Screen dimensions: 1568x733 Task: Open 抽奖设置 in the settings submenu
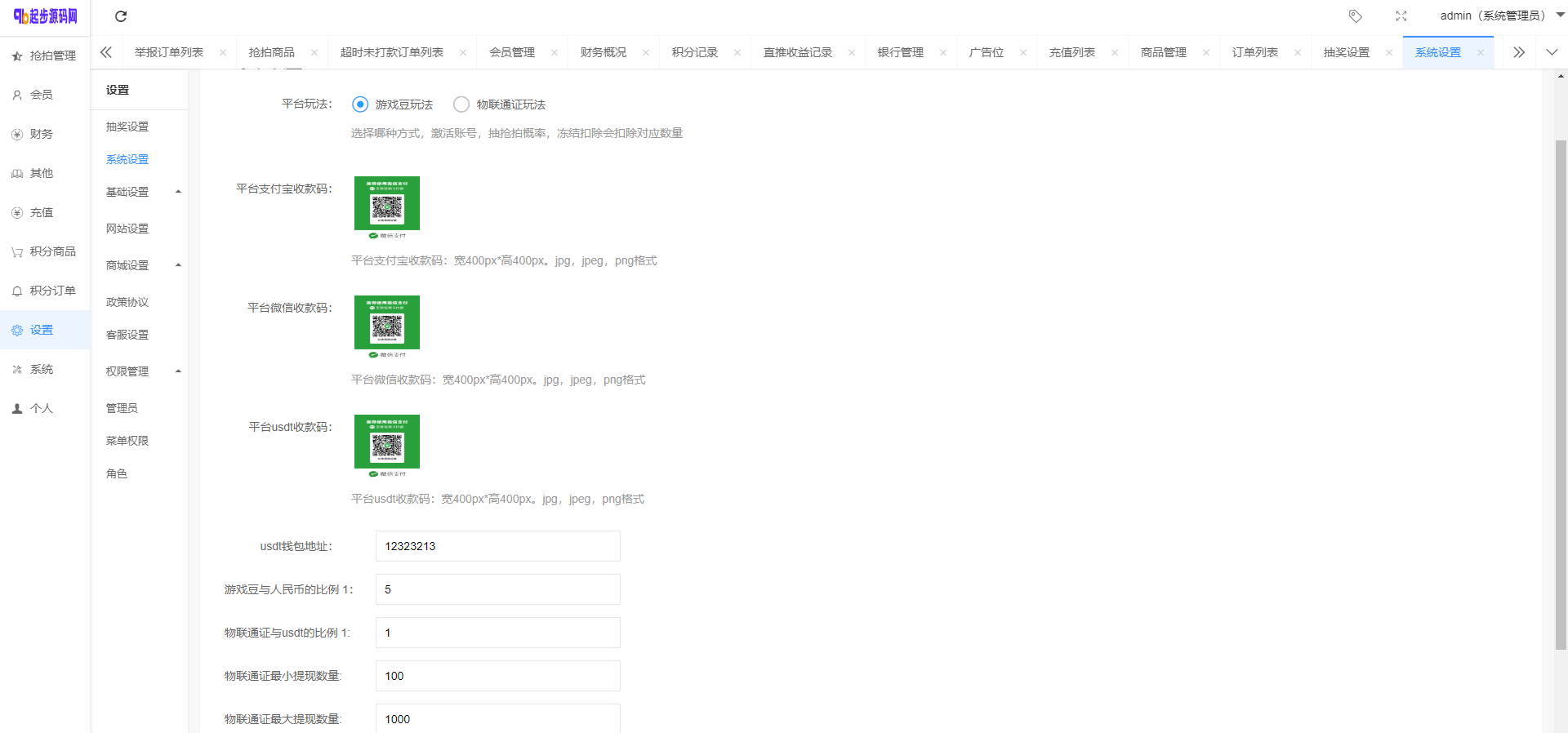coord(127,127)
